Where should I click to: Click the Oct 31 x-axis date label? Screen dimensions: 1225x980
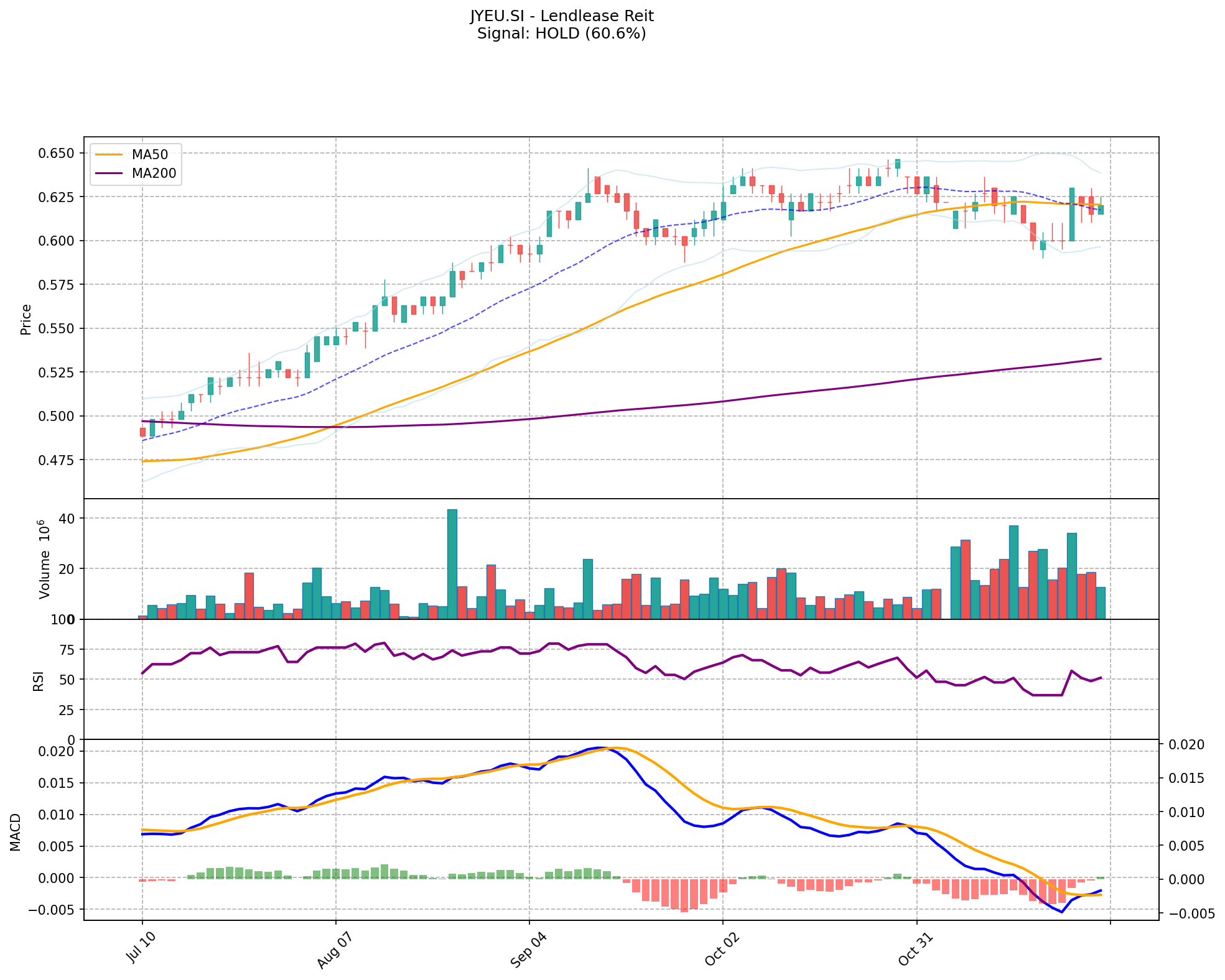[x=914, y=950]
